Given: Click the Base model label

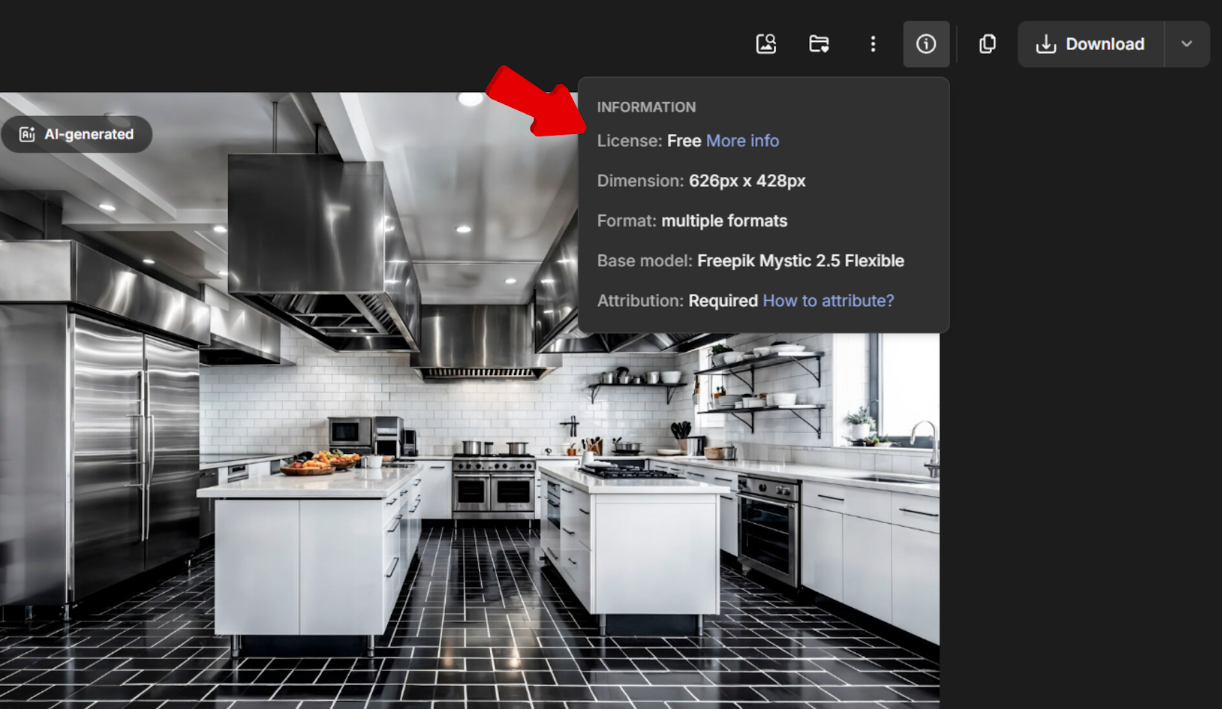Looking at the screenshot, I should click(x=644, y=261).
